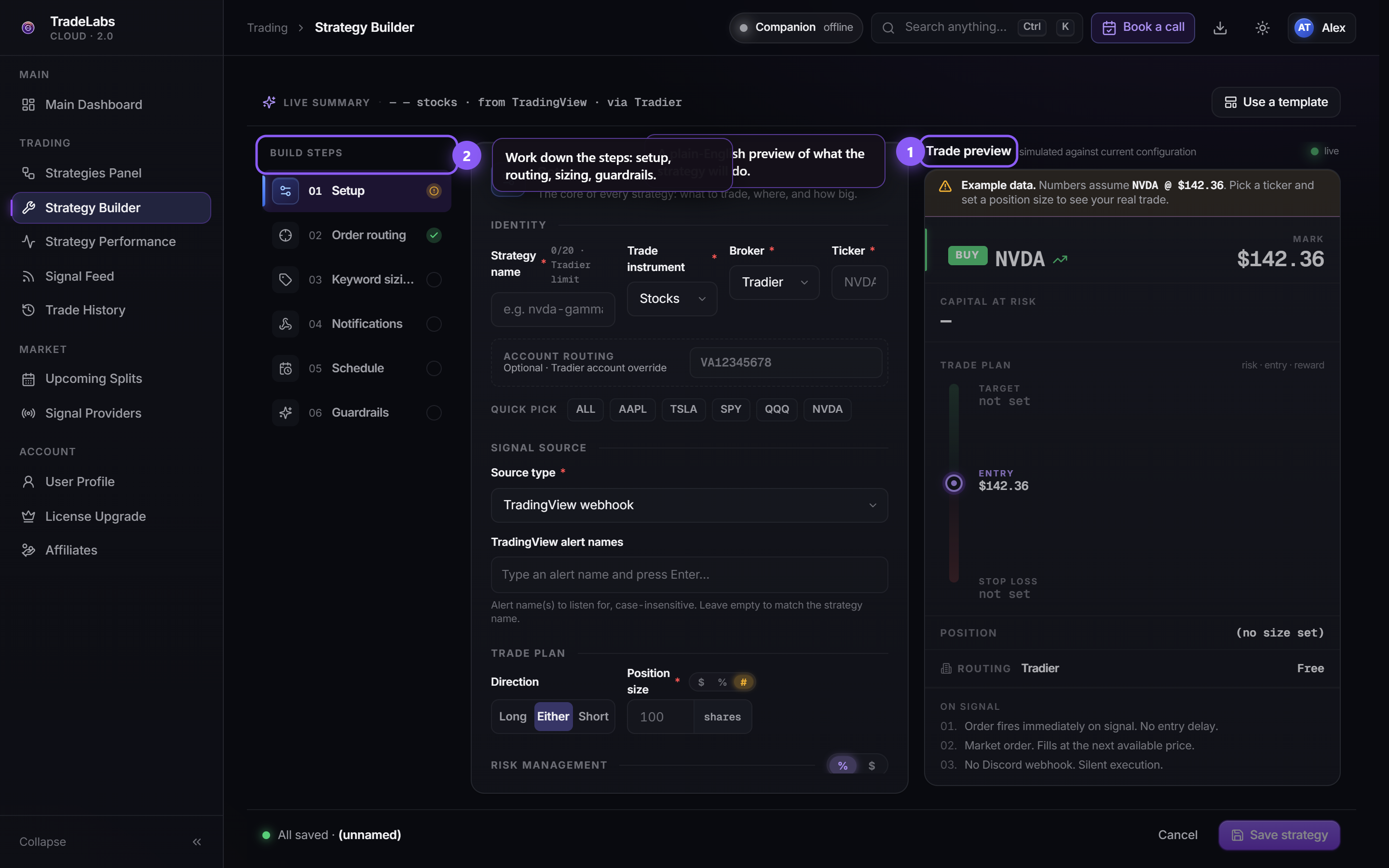Pick ALL quick pick option

pyautogui.click(x=586, y=409)
